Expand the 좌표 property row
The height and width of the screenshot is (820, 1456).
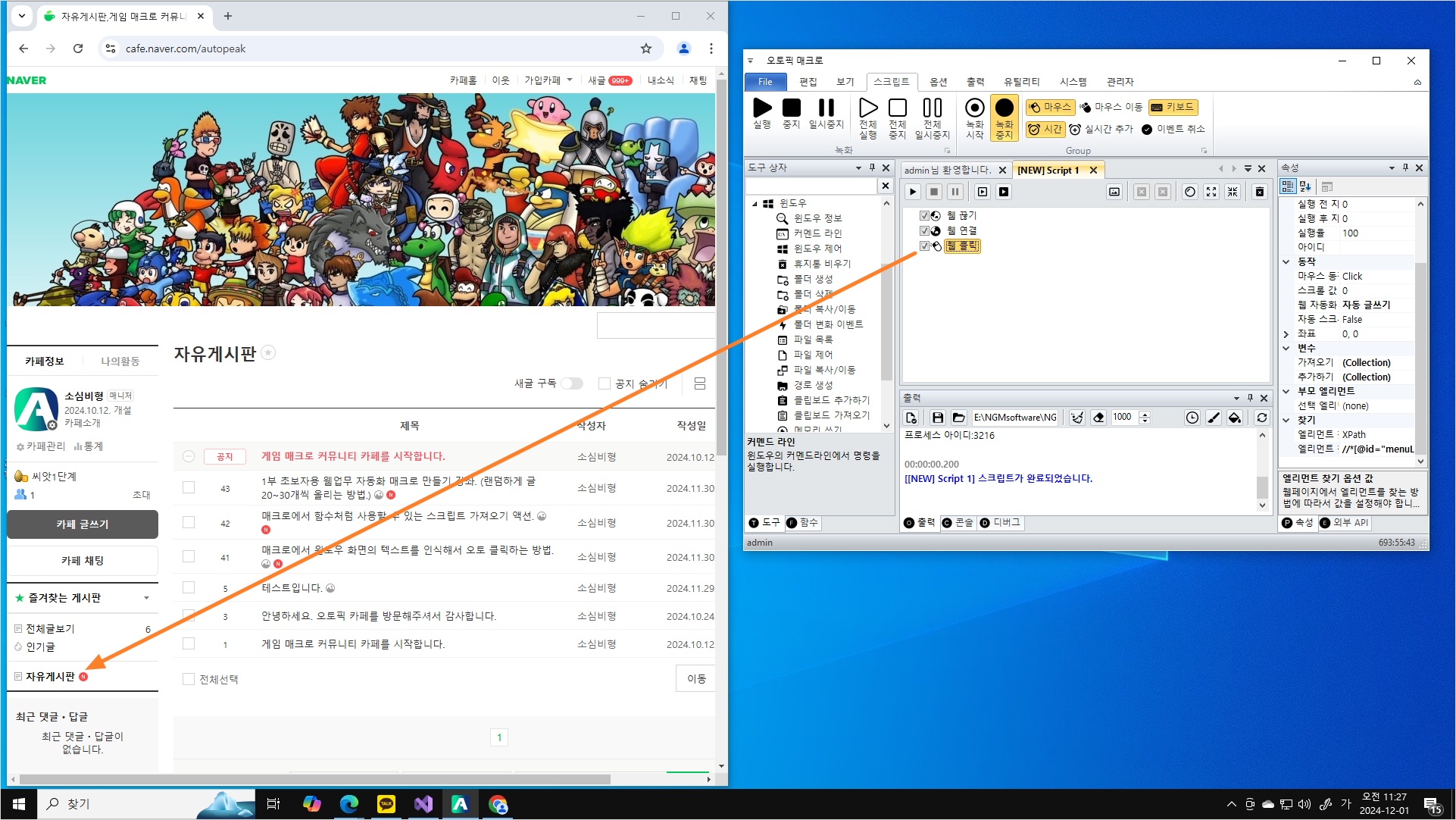(1286, 333)
